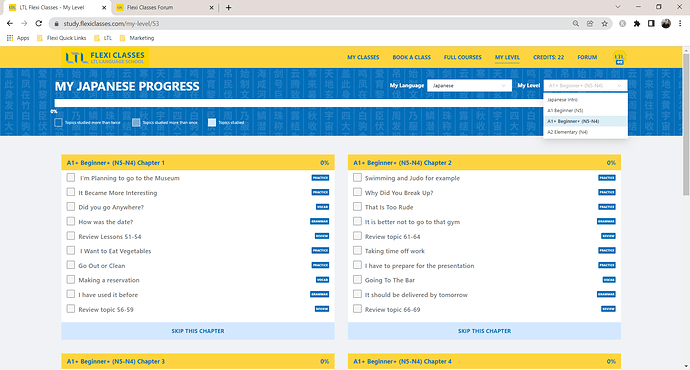Open tab search chevron in title bar
Screen dimensions: 690x370
coord(618,7)
